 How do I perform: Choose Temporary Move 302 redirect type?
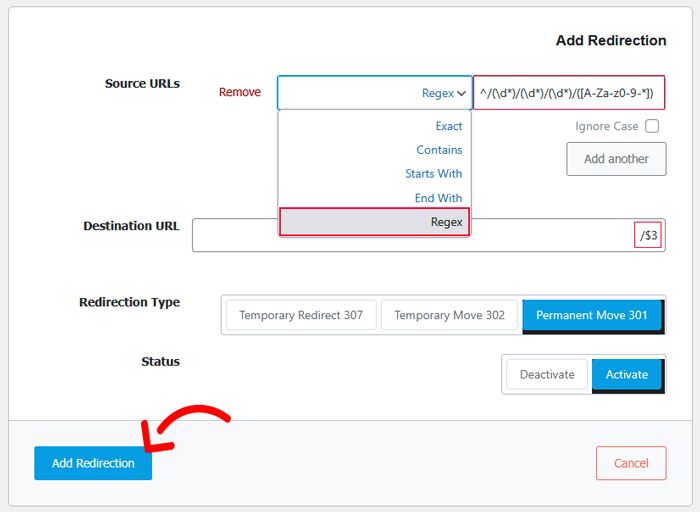[x=449, y=315]
